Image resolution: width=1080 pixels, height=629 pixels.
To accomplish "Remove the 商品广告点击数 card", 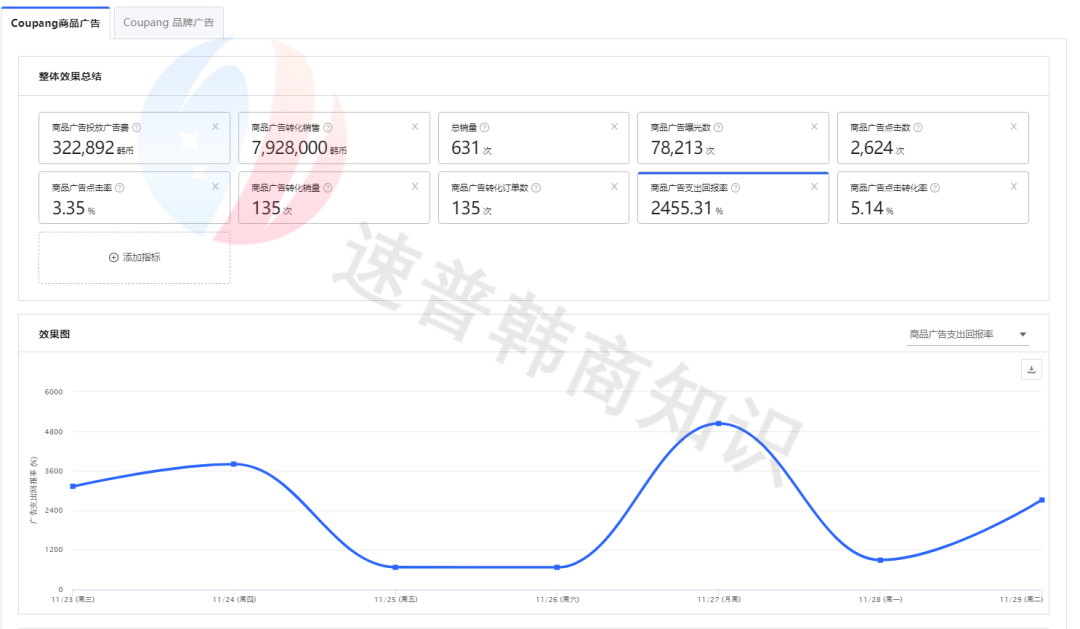I will point(1014,124).
